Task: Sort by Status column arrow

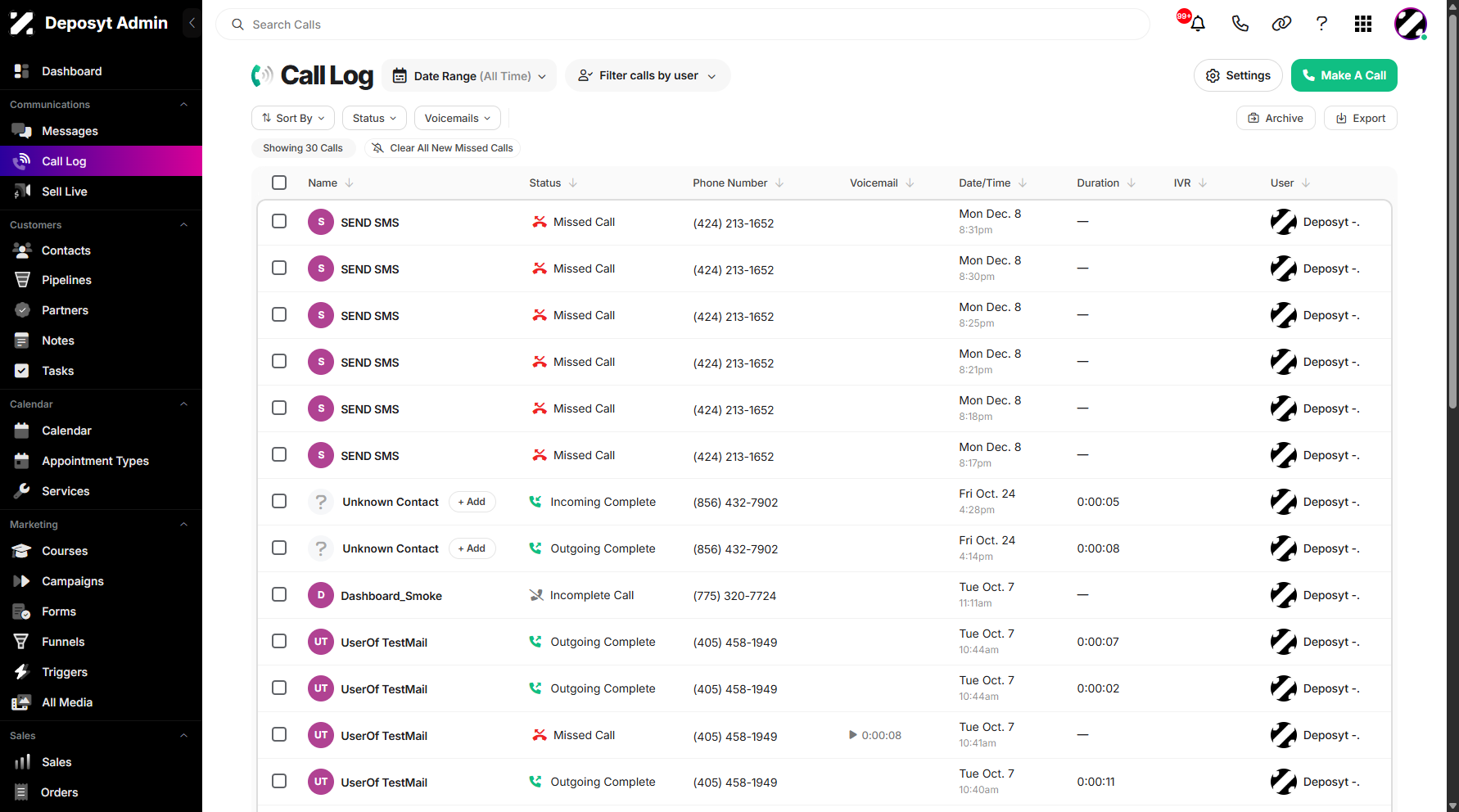Action: [x=573, y=183]
